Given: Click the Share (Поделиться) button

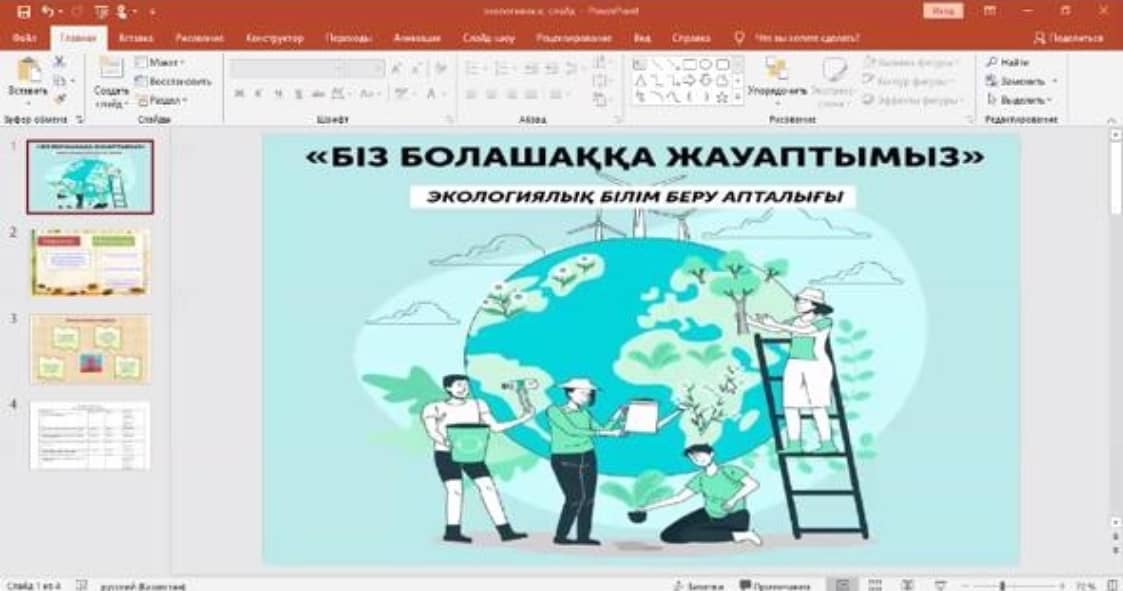Looking at the screenshot, I should [1070, 38].
